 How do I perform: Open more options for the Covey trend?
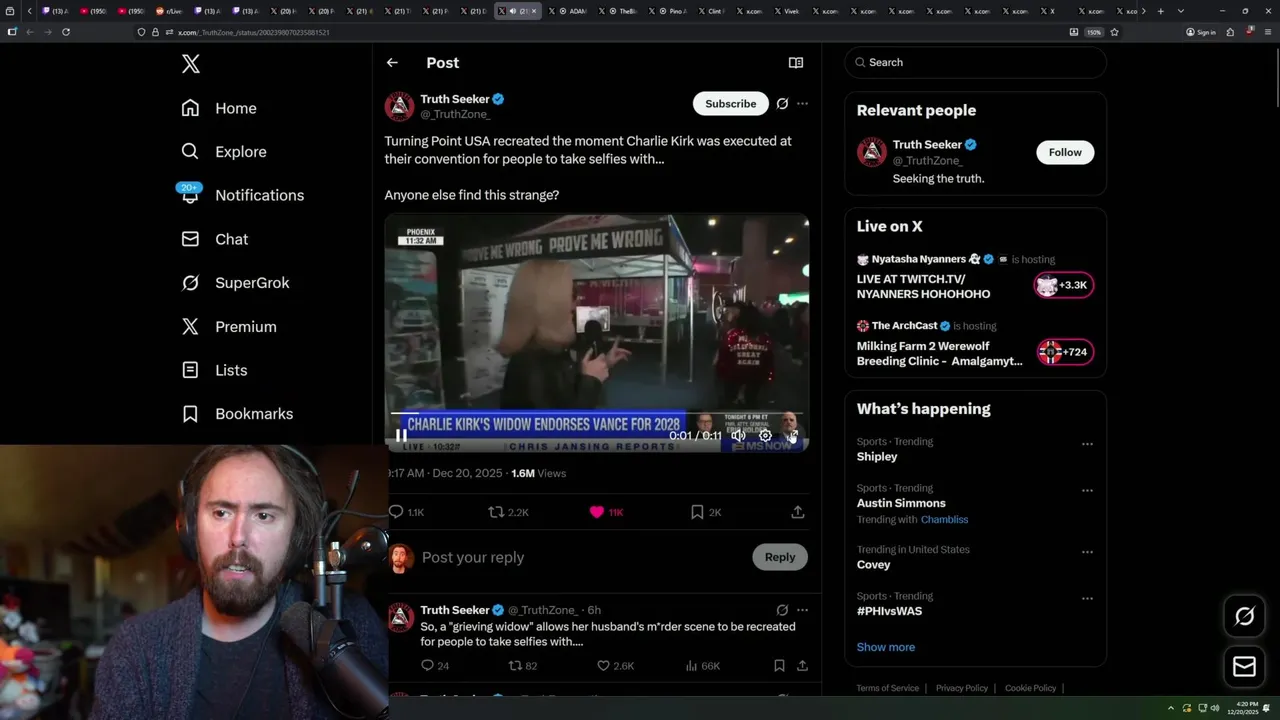[x=1087, y=552]
